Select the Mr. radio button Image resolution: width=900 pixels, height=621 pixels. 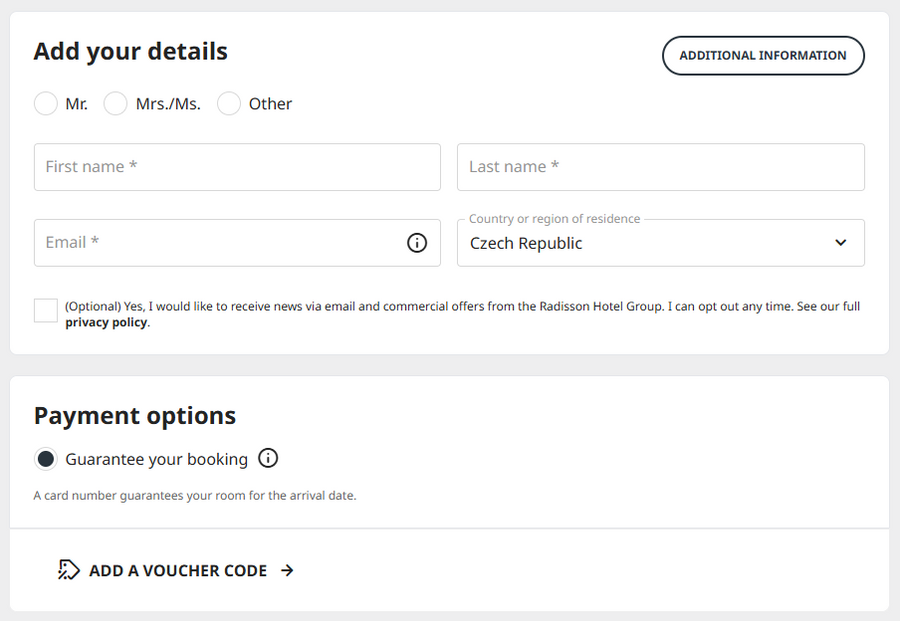point(46,104)
